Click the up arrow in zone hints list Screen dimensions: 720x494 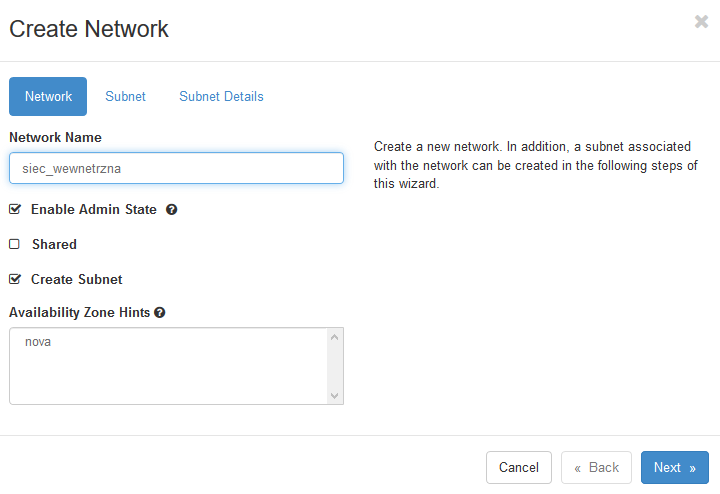coord(334,337)
